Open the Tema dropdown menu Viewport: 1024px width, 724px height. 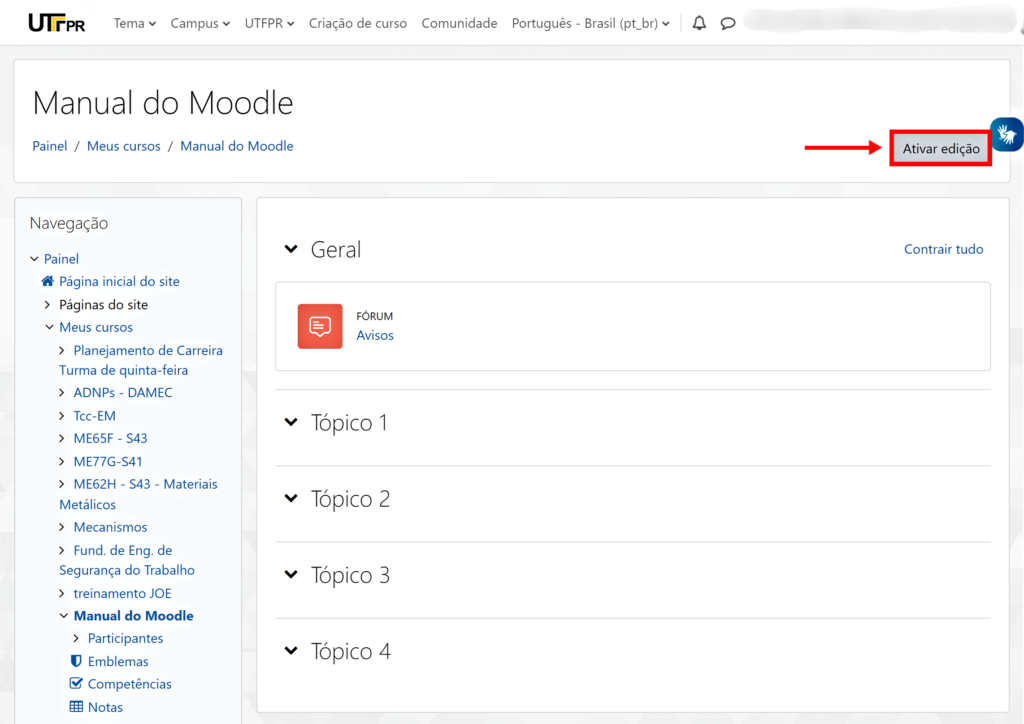point(135,24)
